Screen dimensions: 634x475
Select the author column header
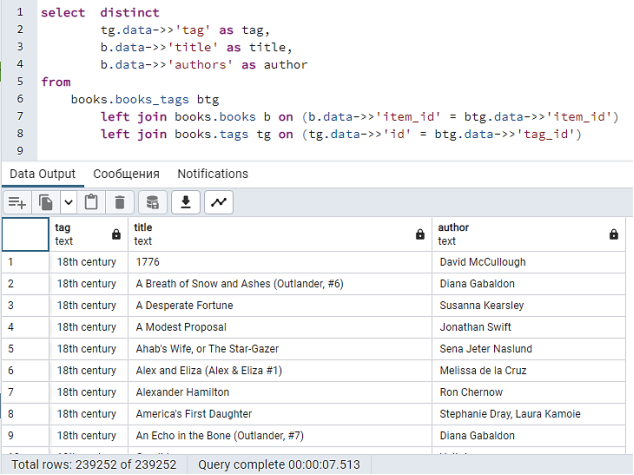(528, 234)
